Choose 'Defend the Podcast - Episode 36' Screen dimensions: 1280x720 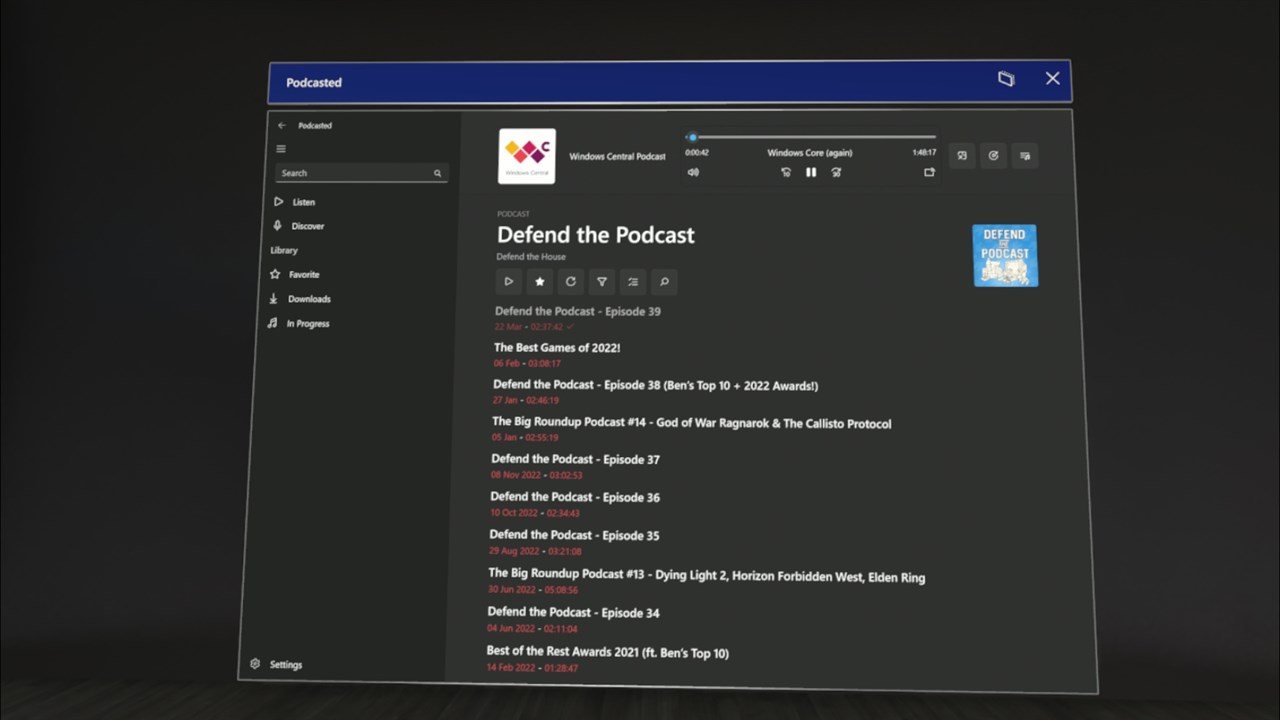coord(575,497)
